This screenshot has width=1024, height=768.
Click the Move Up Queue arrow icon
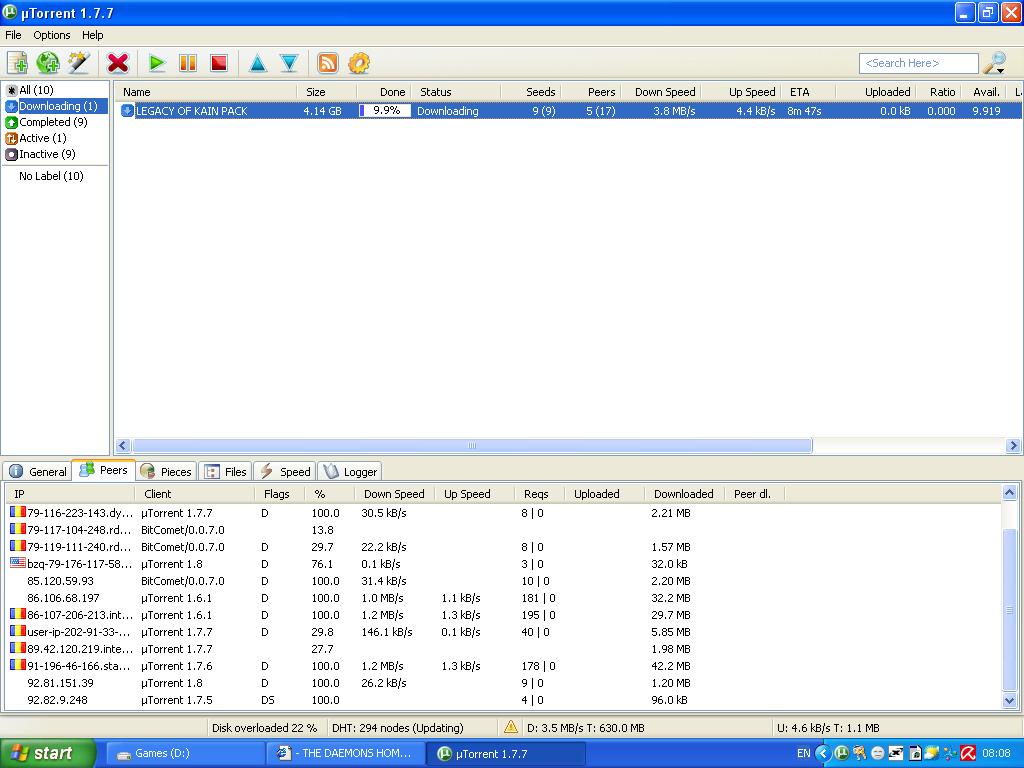258,63
